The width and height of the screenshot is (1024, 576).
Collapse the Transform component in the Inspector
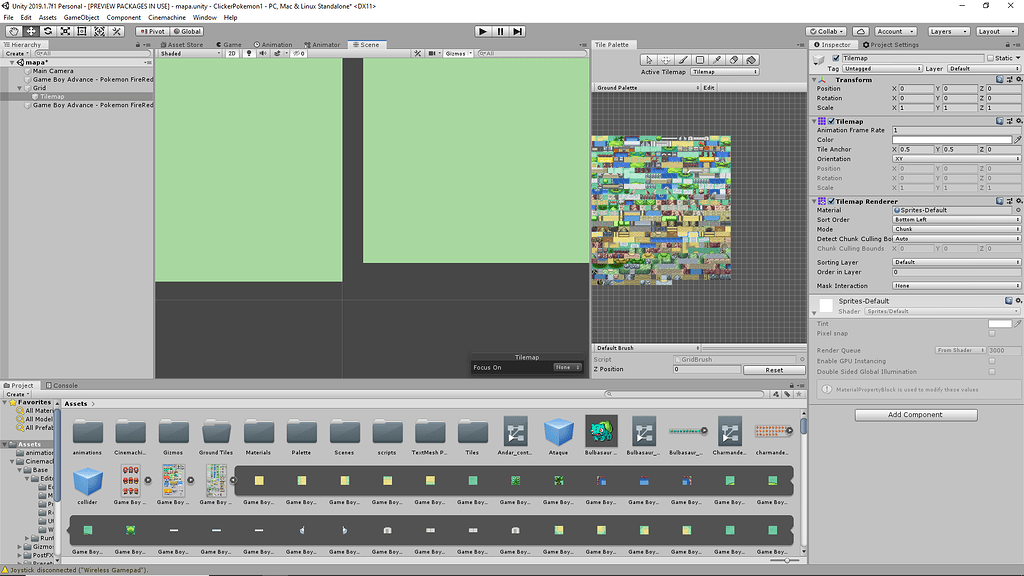point(813,79)
